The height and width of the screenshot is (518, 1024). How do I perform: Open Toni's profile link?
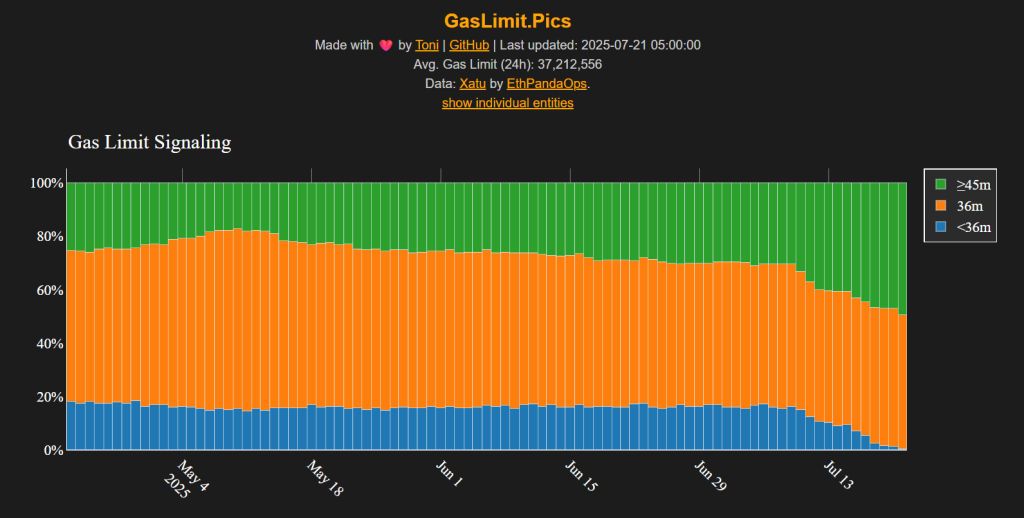[x=427, y=45]
